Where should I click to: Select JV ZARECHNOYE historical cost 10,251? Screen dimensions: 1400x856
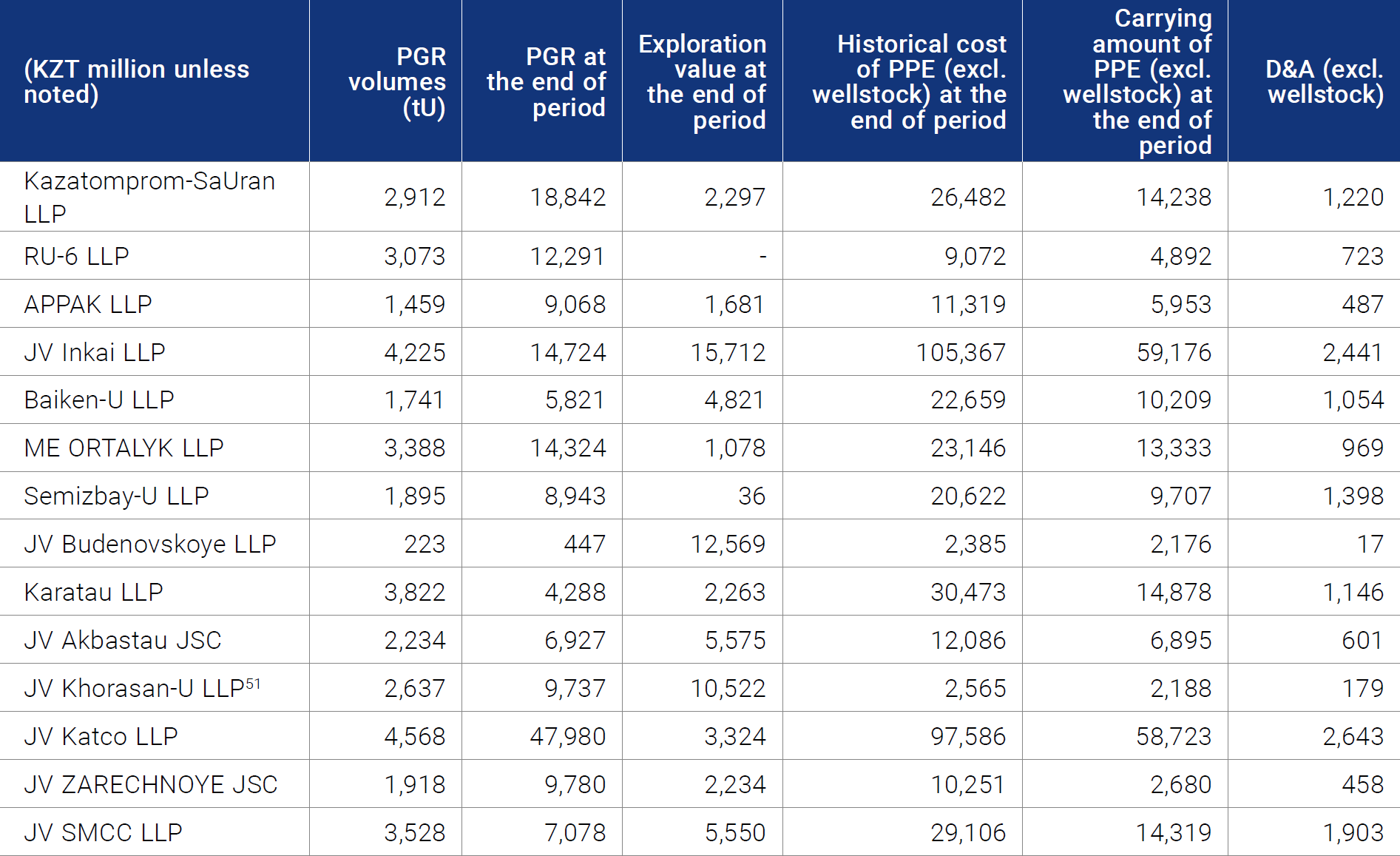pos(968,784)
